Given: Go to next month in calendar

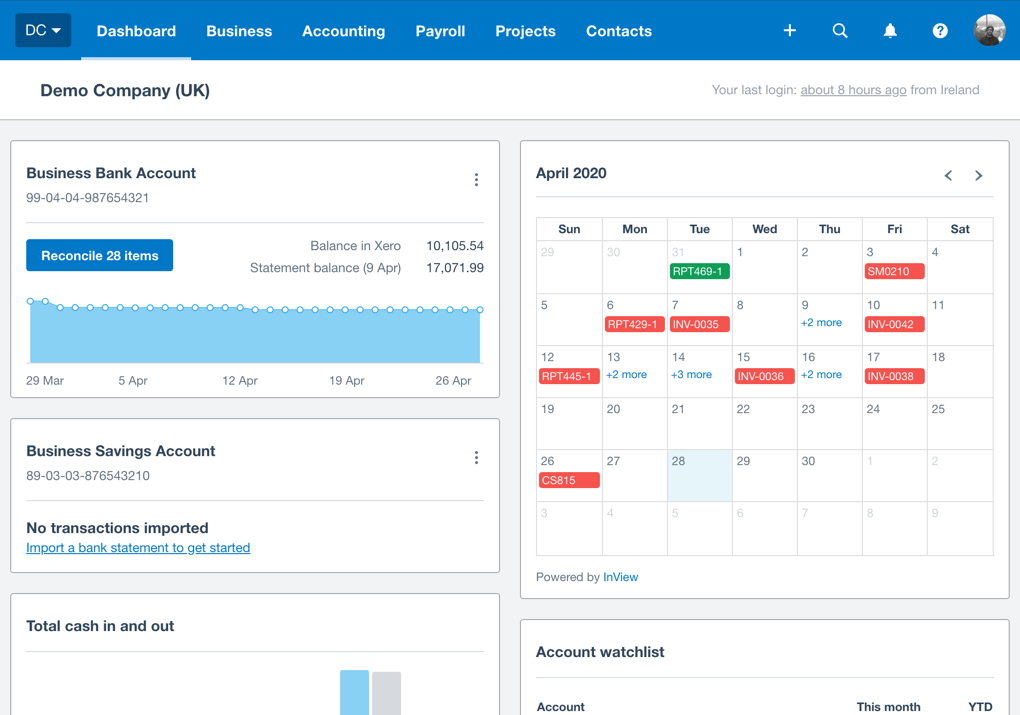Looking at the screenshot, I should [979, 175].
